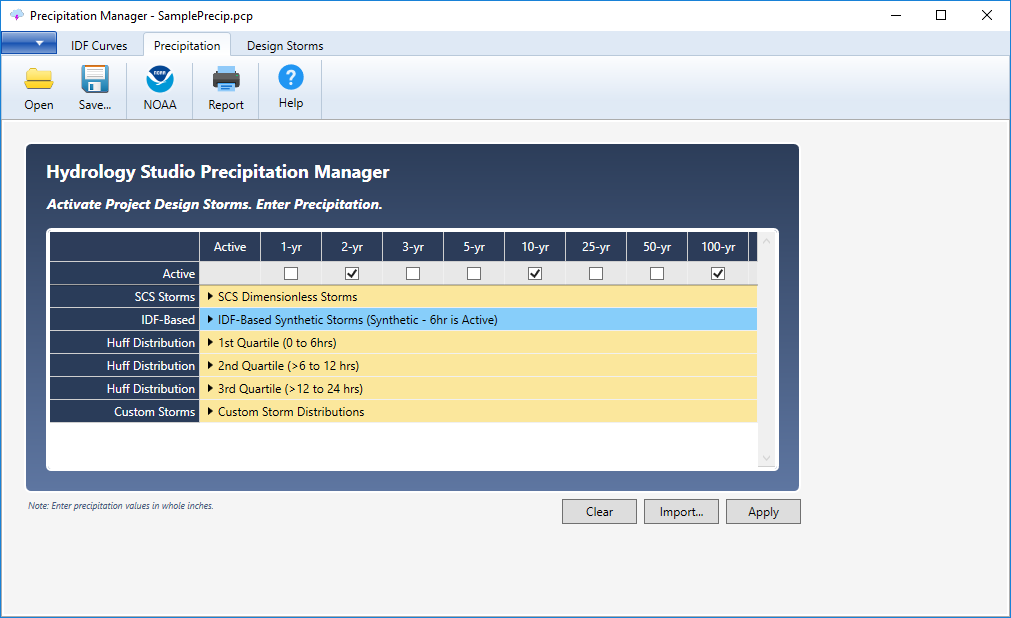1011x618 pixels.
Task: Enable the 3-yr active checkbox
Action: (x=413, y=274)
